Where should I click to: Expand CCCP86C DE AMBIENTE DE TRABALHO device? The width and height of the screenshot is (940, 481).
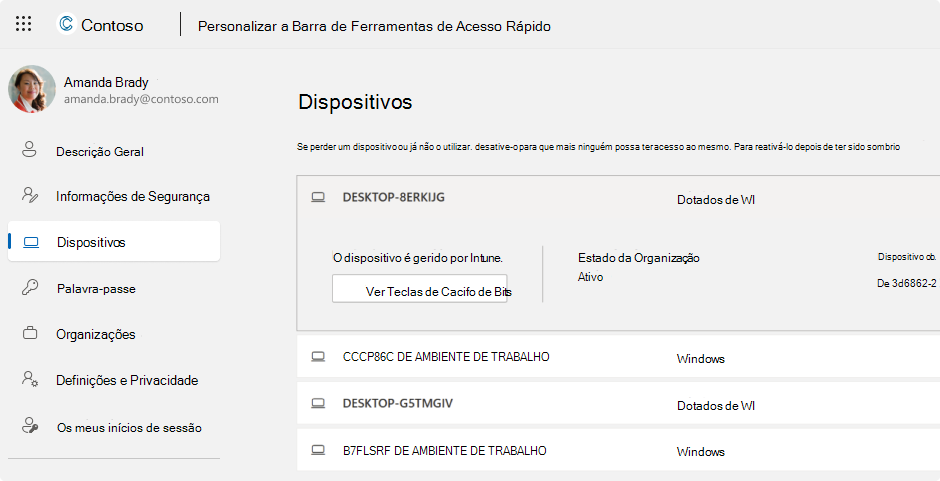click(618, 356)
